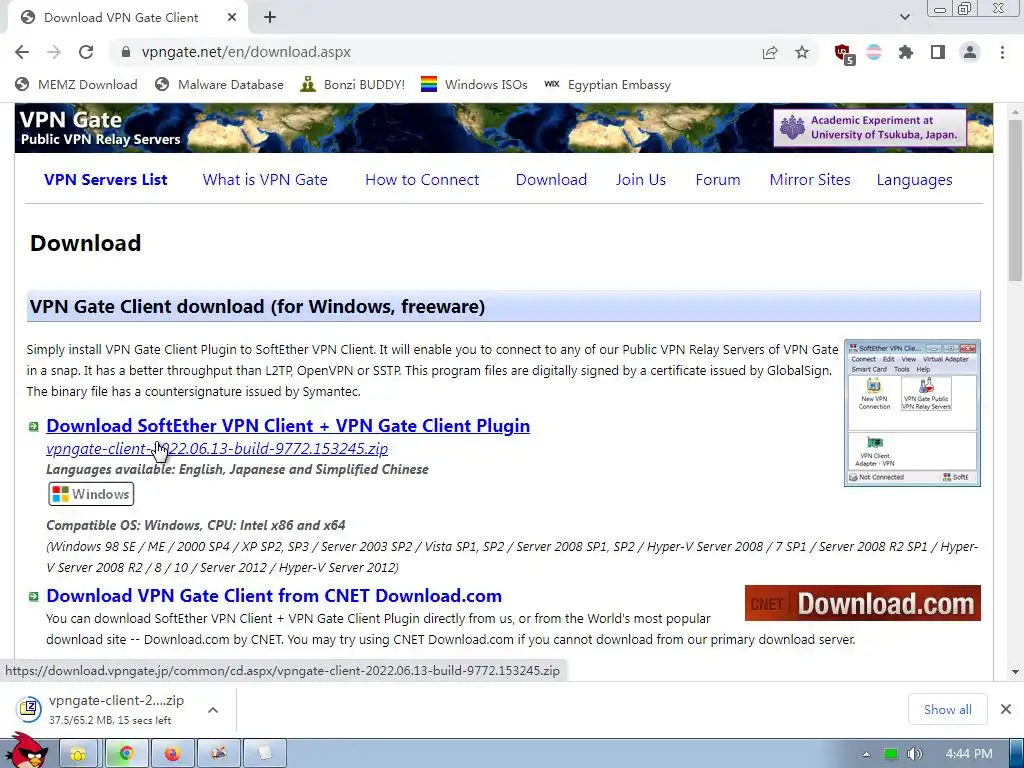Select the VPN Servers List menu item

click(106, 180)
